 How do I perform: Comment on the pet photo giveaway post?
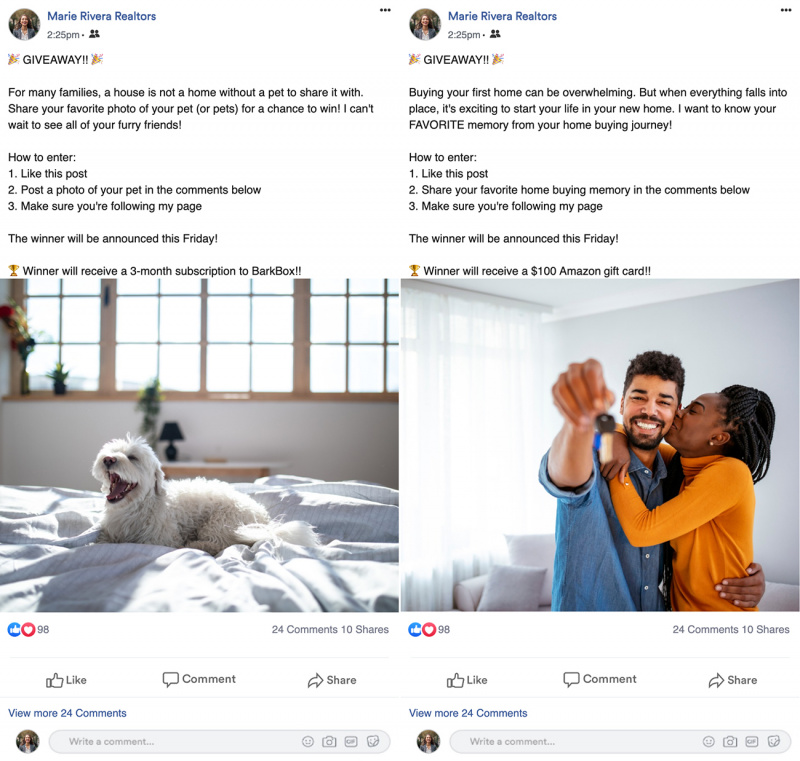[x=199, y=679]
